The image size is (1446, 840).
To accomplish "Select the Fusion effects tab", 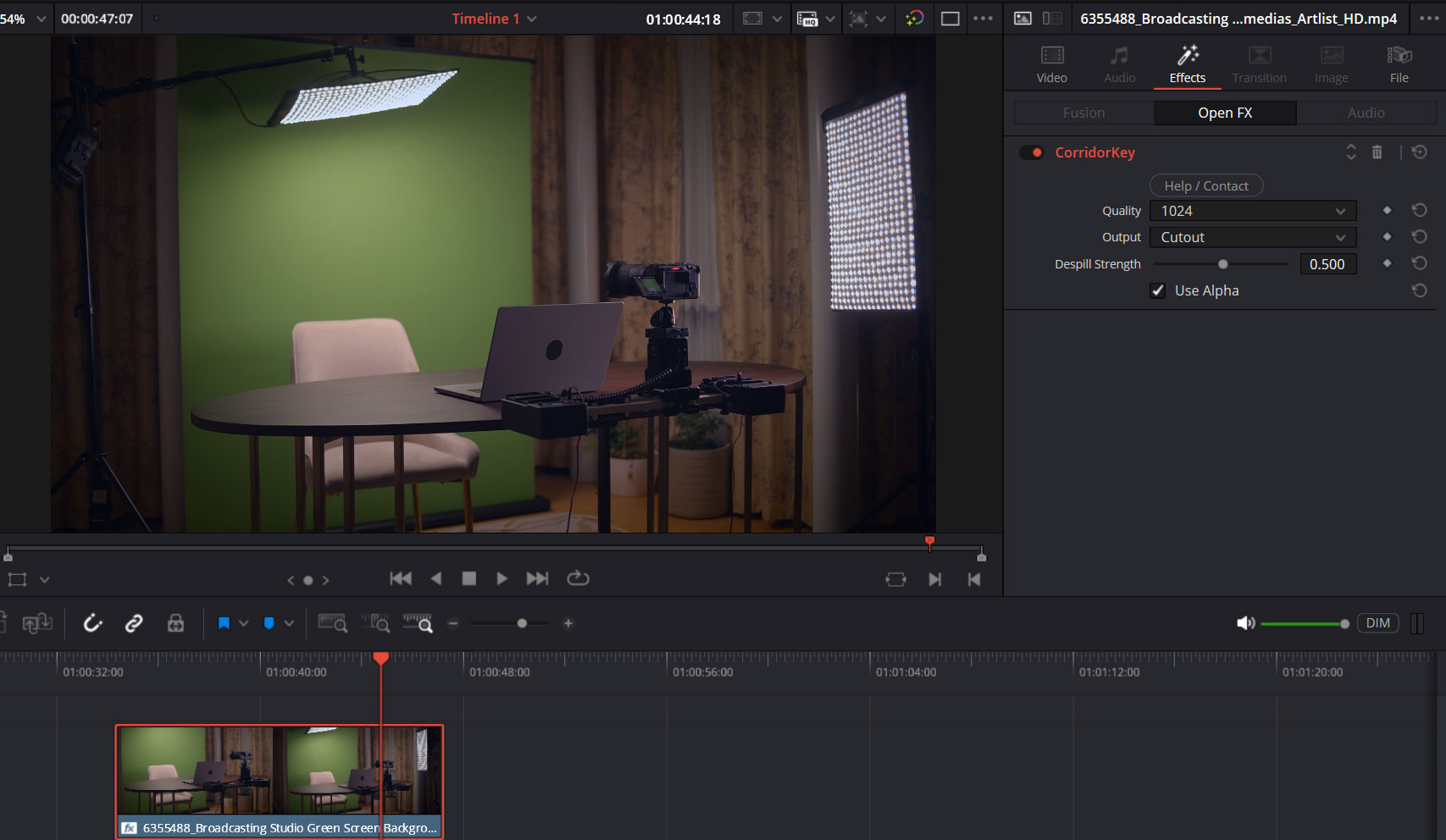I will tap(1083, 113).
